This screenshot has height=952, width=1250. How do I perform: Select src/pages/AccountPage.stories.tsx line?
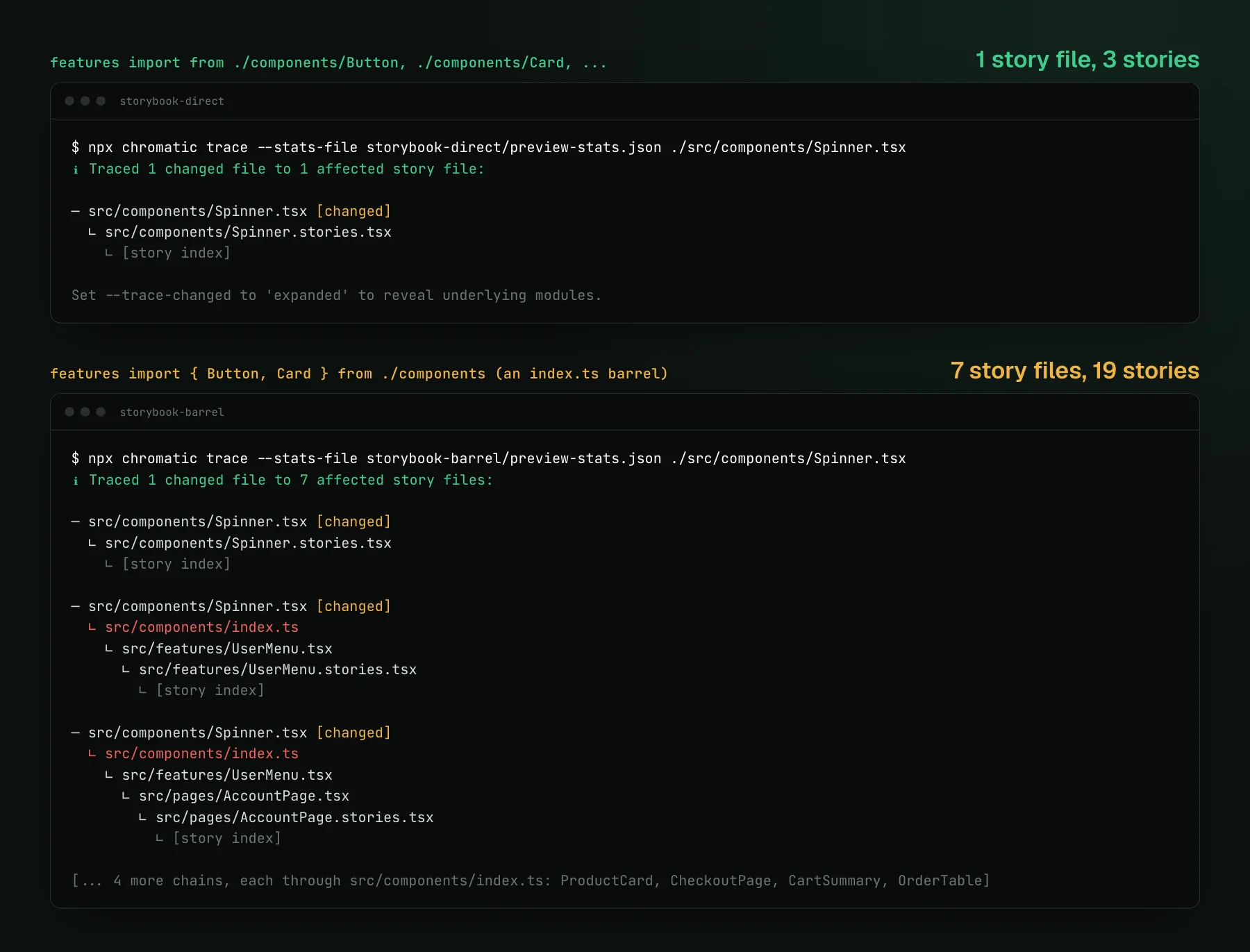click(x=294, y=818)
